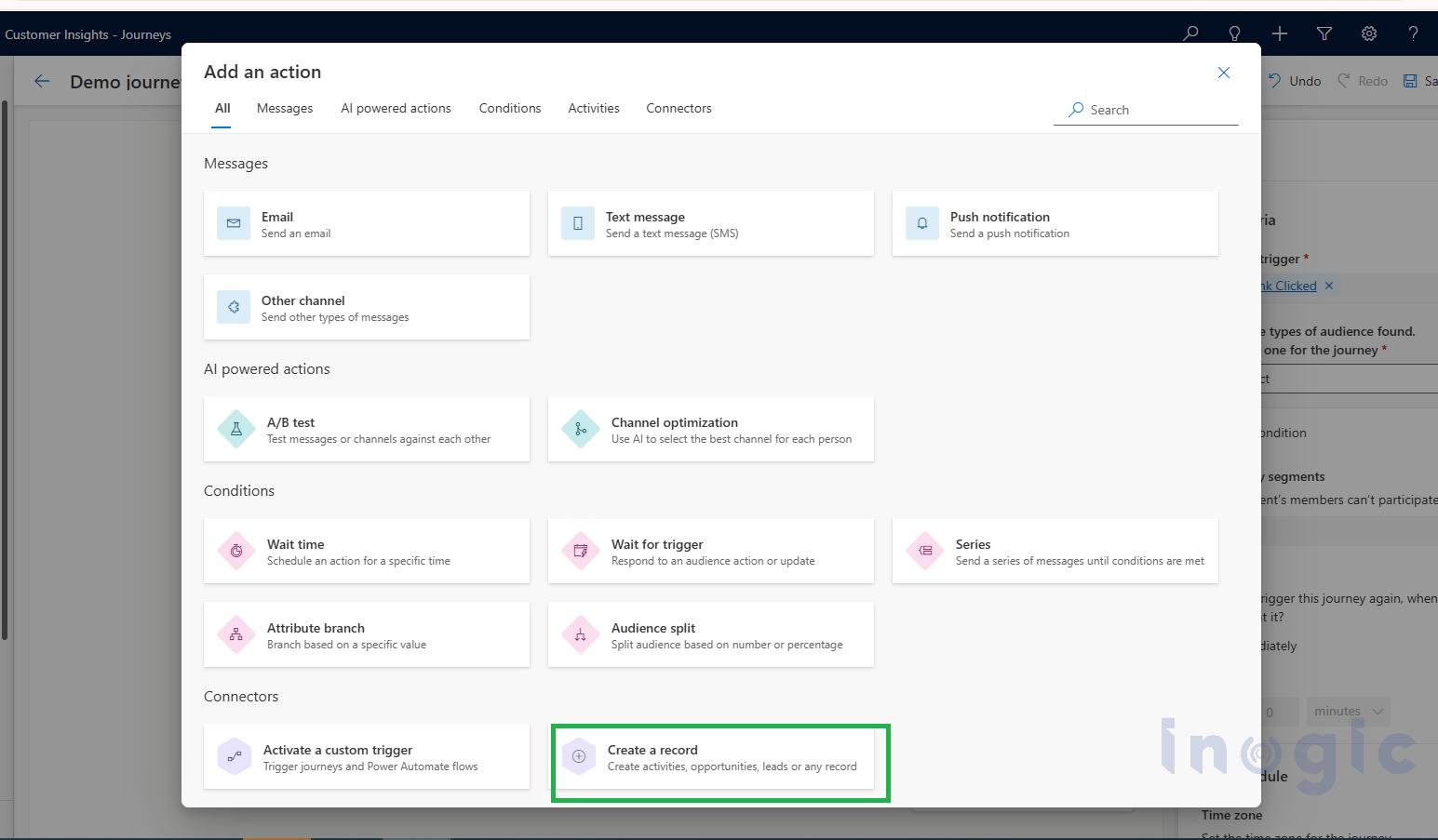This screenshot has width=1438, height=840.
Task: Choose the Channel optimization action
Action: (x=711, y=429)
